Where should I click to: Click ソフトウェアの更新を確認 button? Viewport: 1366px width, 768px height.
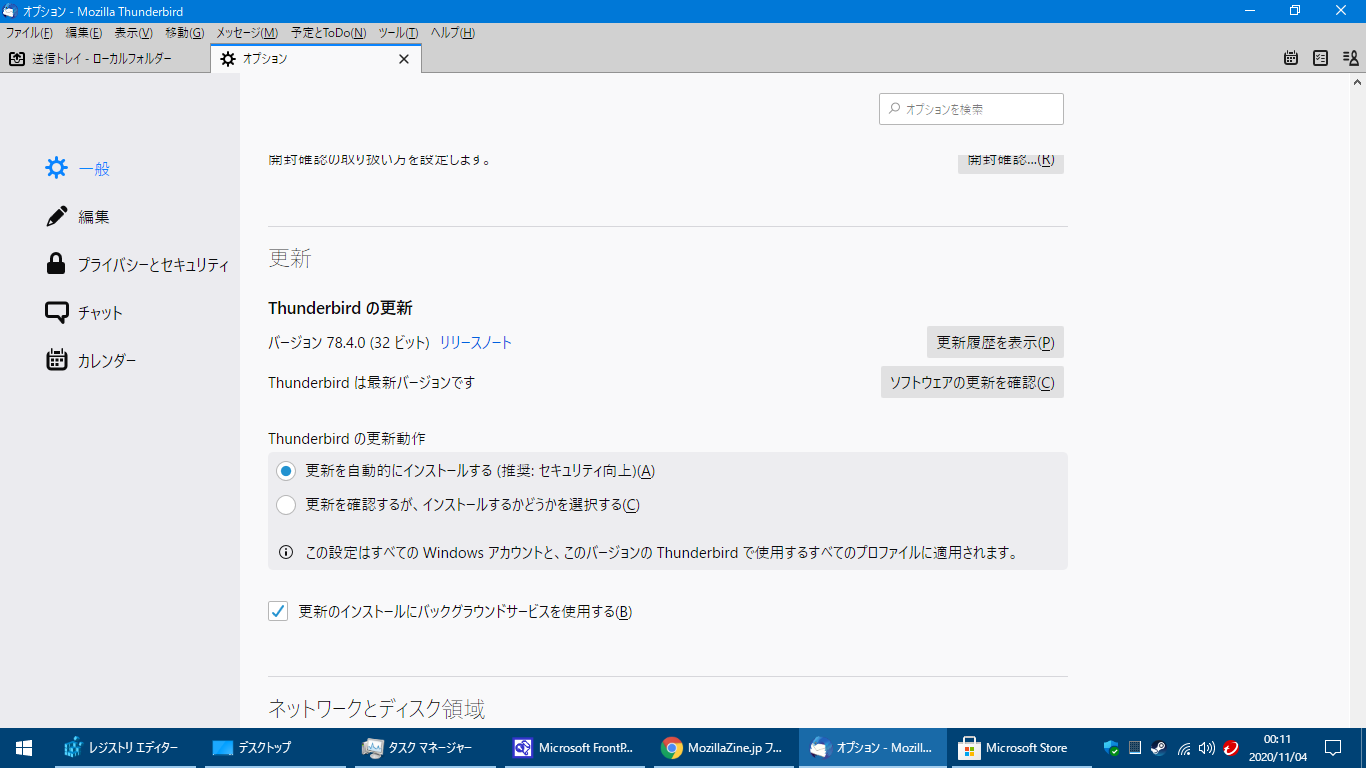tap(971, 382)
